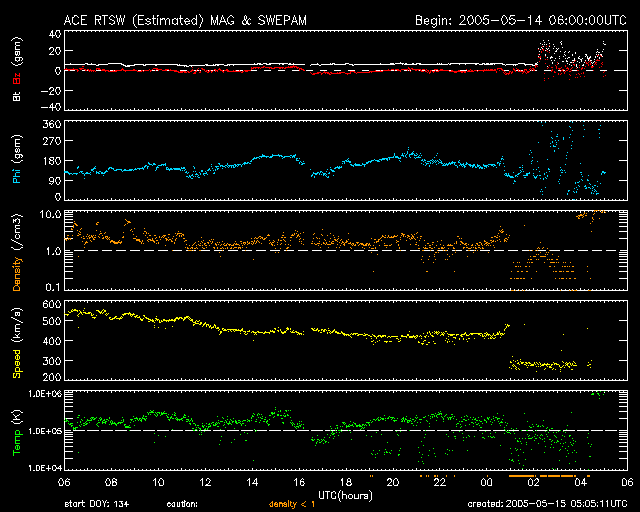Click the "14" hour label on the time axis

tap(252, 482)
